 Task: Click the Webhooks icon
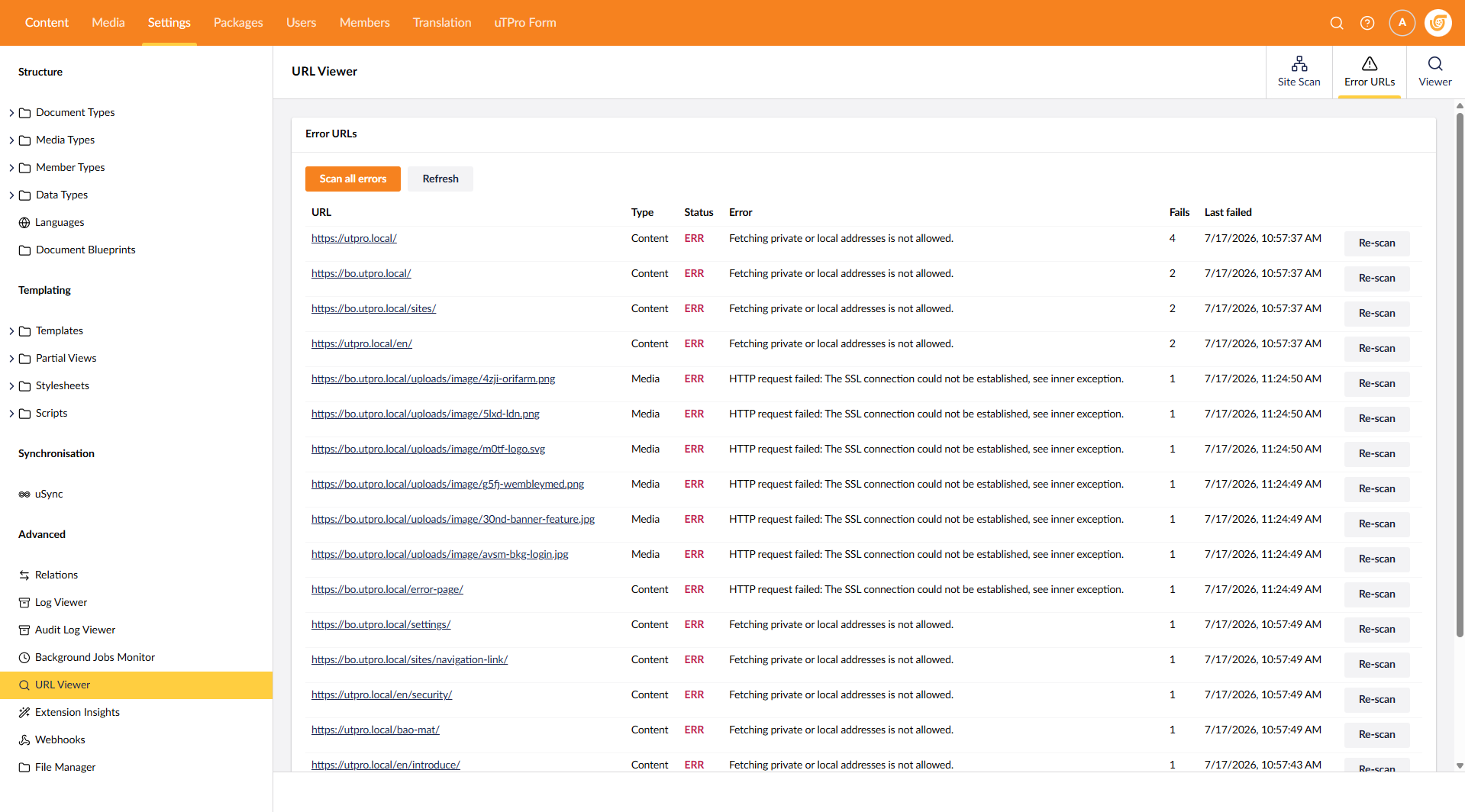pos(24,740)
